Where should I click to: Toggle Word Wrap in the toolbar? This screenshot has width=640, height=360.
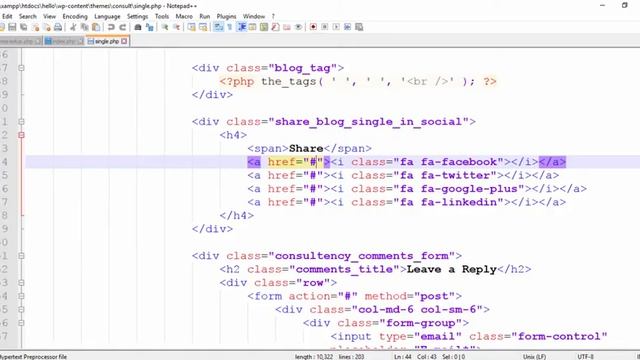click(218, 27)
